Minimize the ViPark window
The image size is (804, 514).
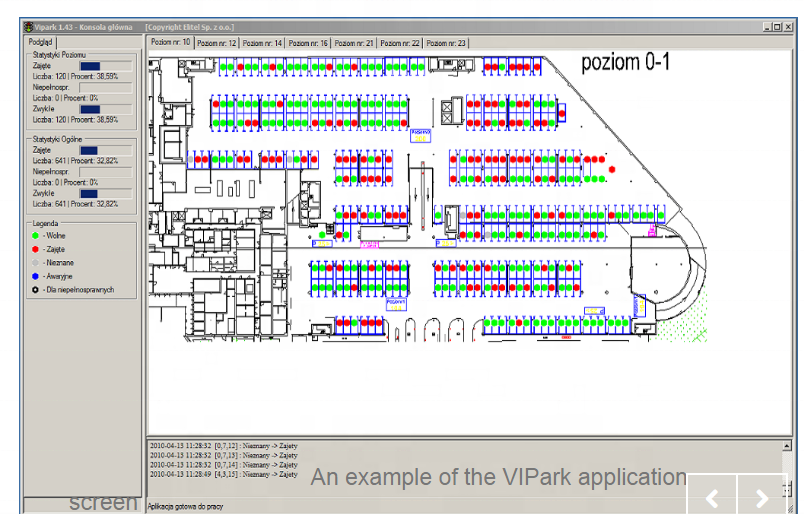pyautogui.click(x=767, y=27)
